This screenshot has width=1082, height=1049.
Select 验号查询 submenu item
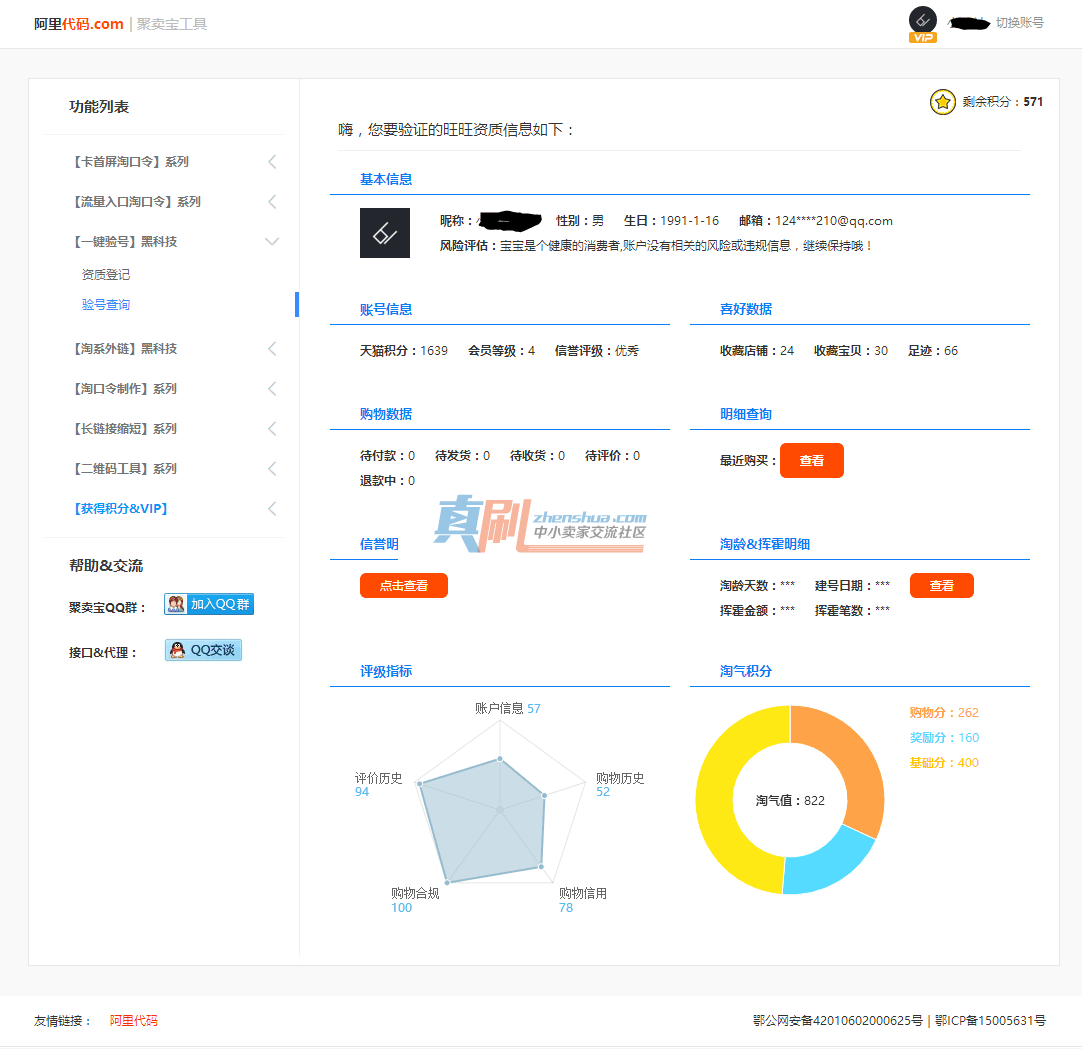coord(106,304)
